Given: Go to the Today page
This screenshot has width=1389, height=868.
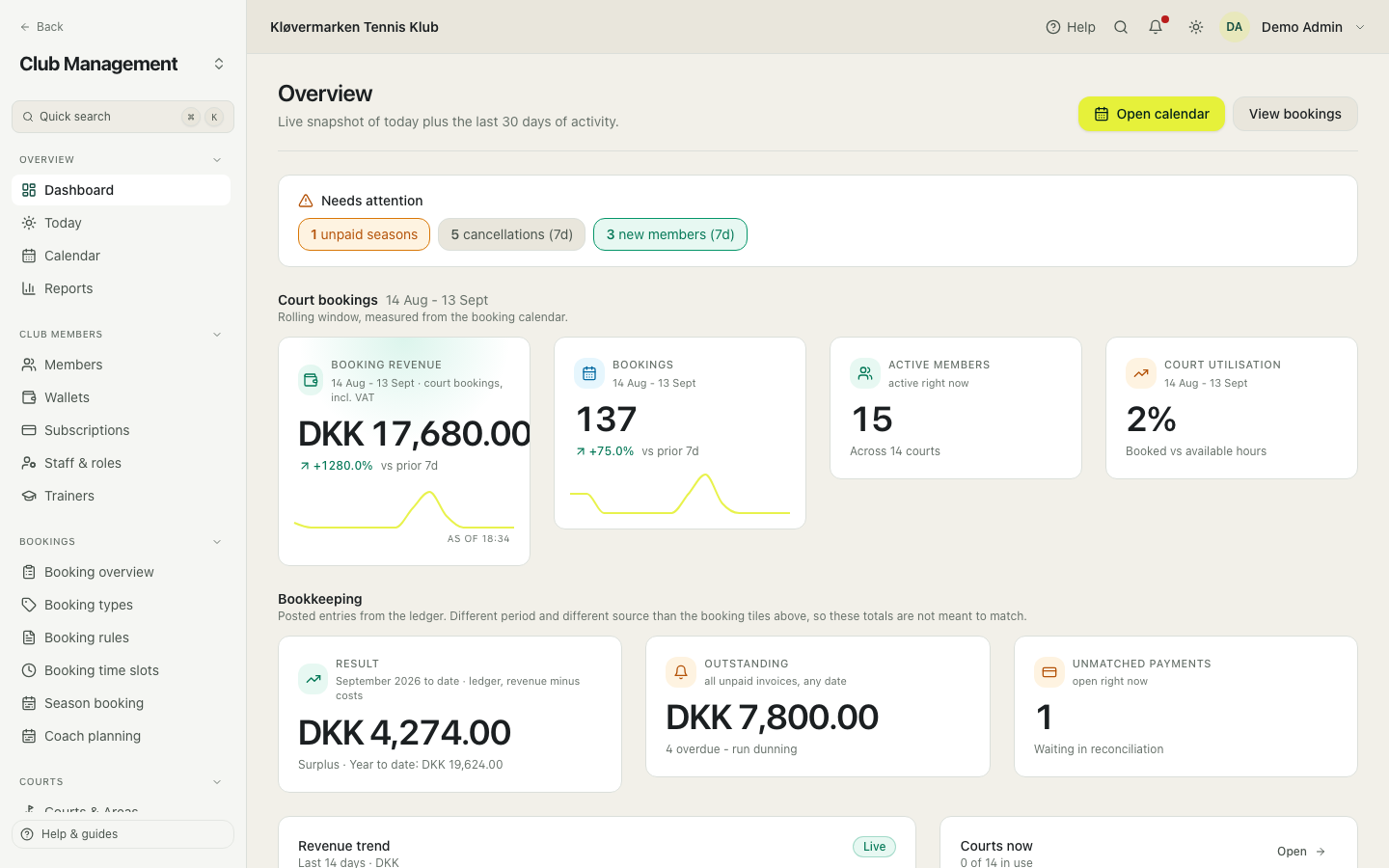Looking at the screenshot, I should coord(121,223).
